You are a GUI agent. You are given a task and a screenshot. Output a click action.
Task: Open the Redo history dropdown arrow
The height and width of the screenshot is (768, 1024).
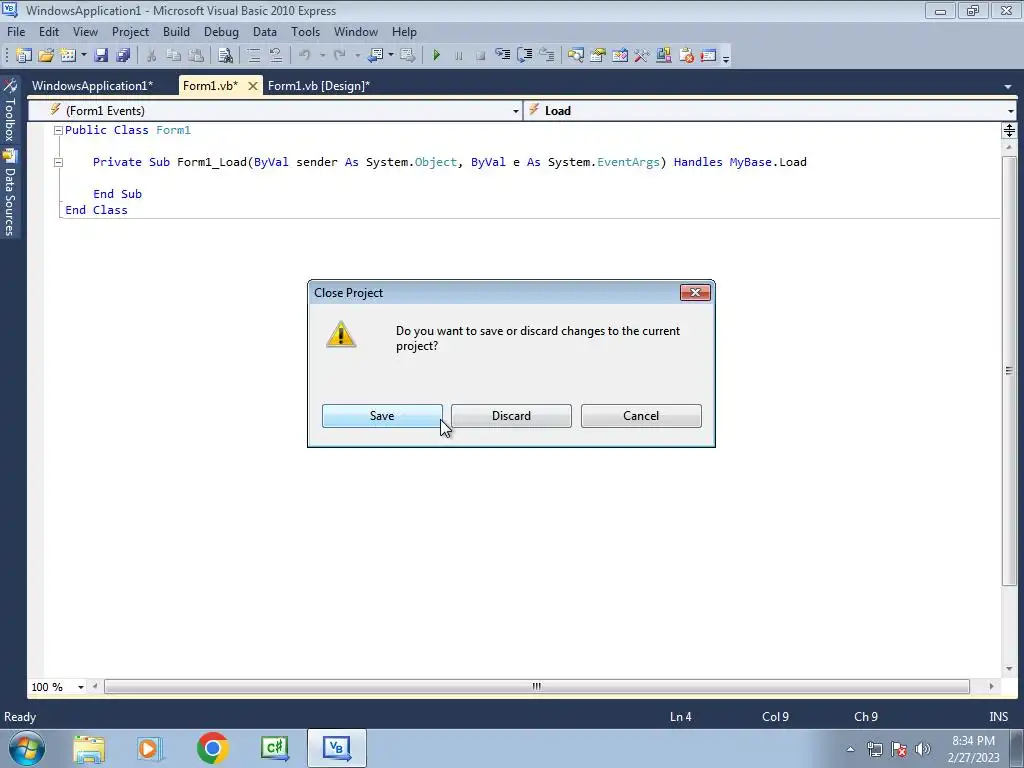point(357,56)
